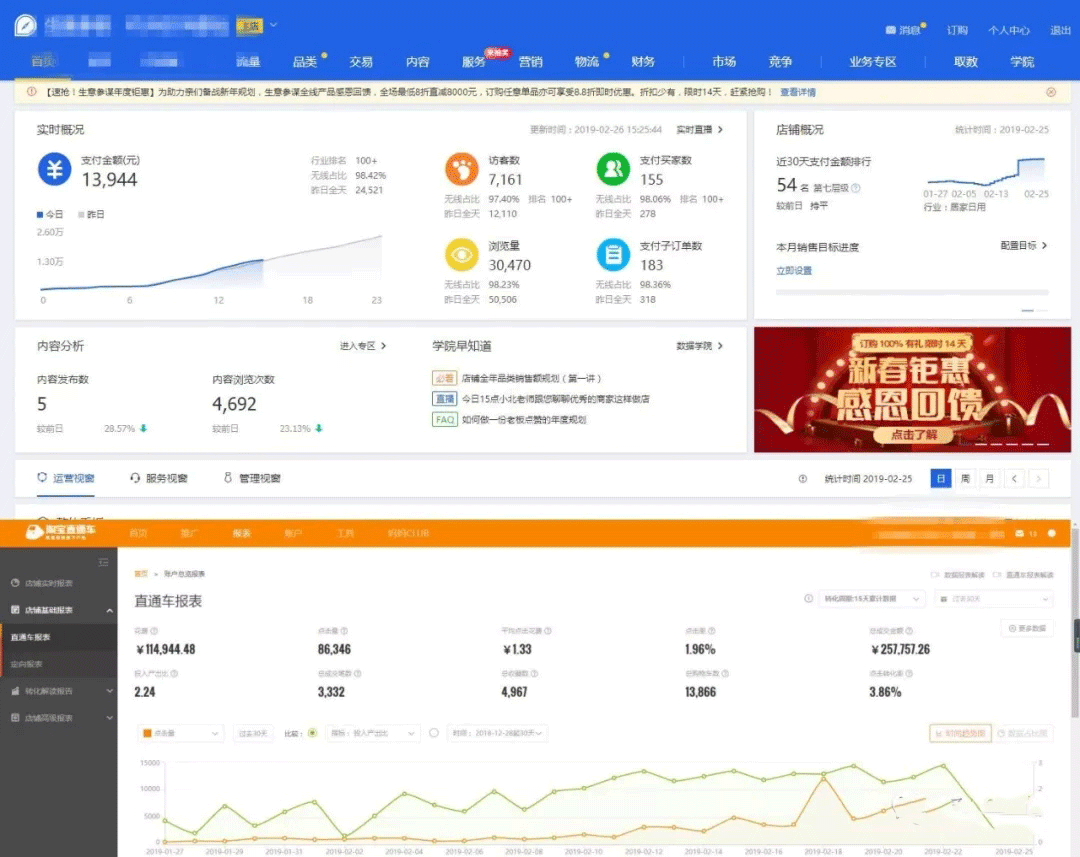Viewport: 1080px width, 857px height.
Task: Click the yen 支付金额 icon
Action: tap(55, 169)
